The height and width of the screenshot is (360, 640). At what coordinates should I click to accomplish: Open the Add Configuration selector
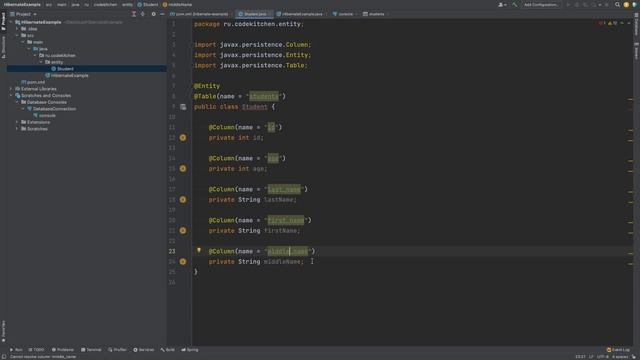click(x=540, y=4)
